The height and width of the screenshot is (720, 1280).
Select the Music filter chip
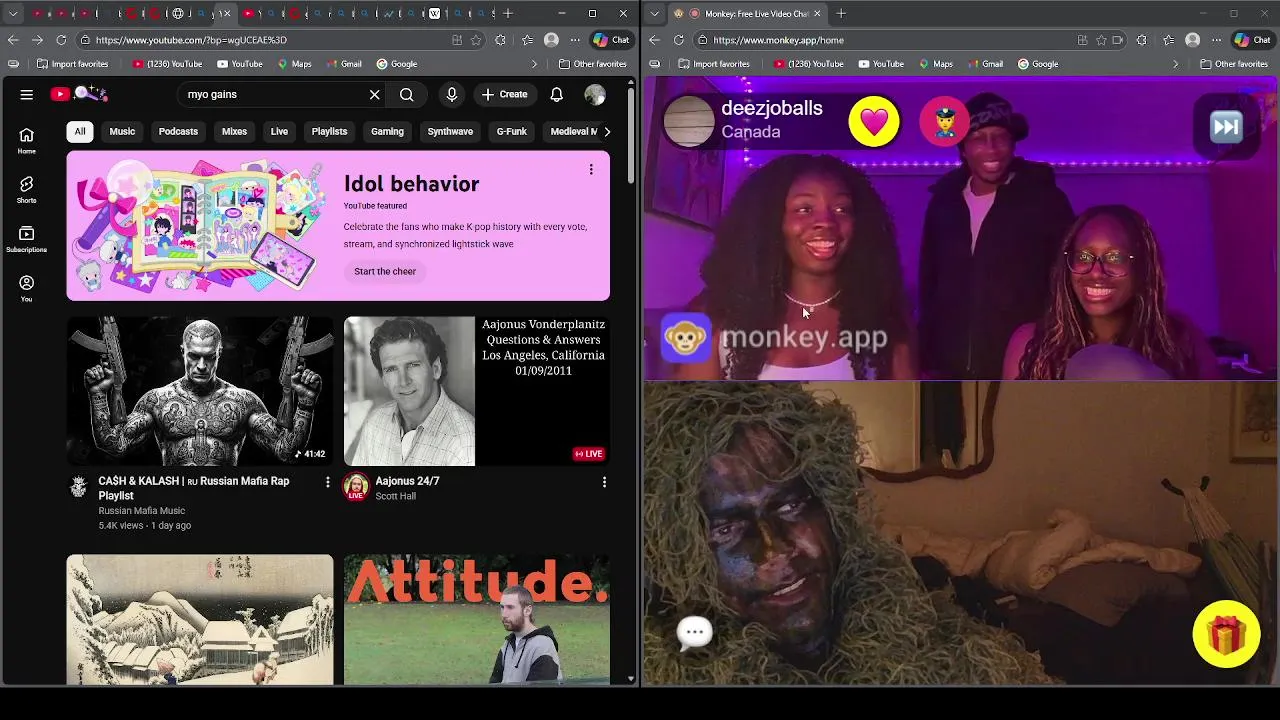[122, 131]
